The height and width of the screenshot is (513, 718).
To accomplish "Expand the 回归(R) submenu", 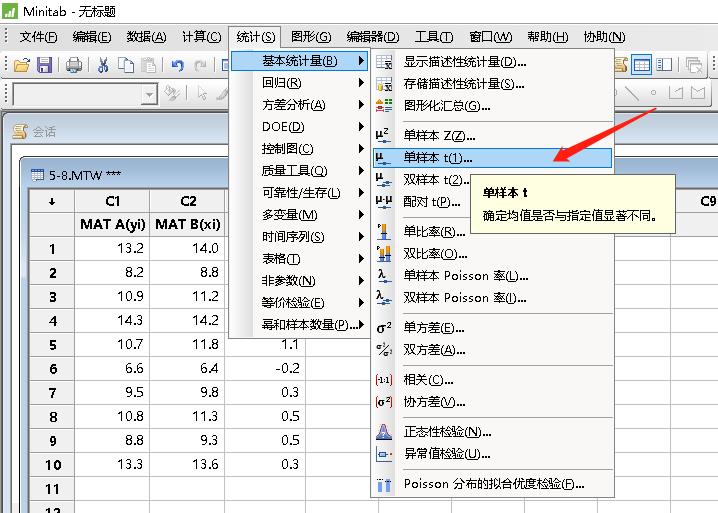I will (298, 83).
